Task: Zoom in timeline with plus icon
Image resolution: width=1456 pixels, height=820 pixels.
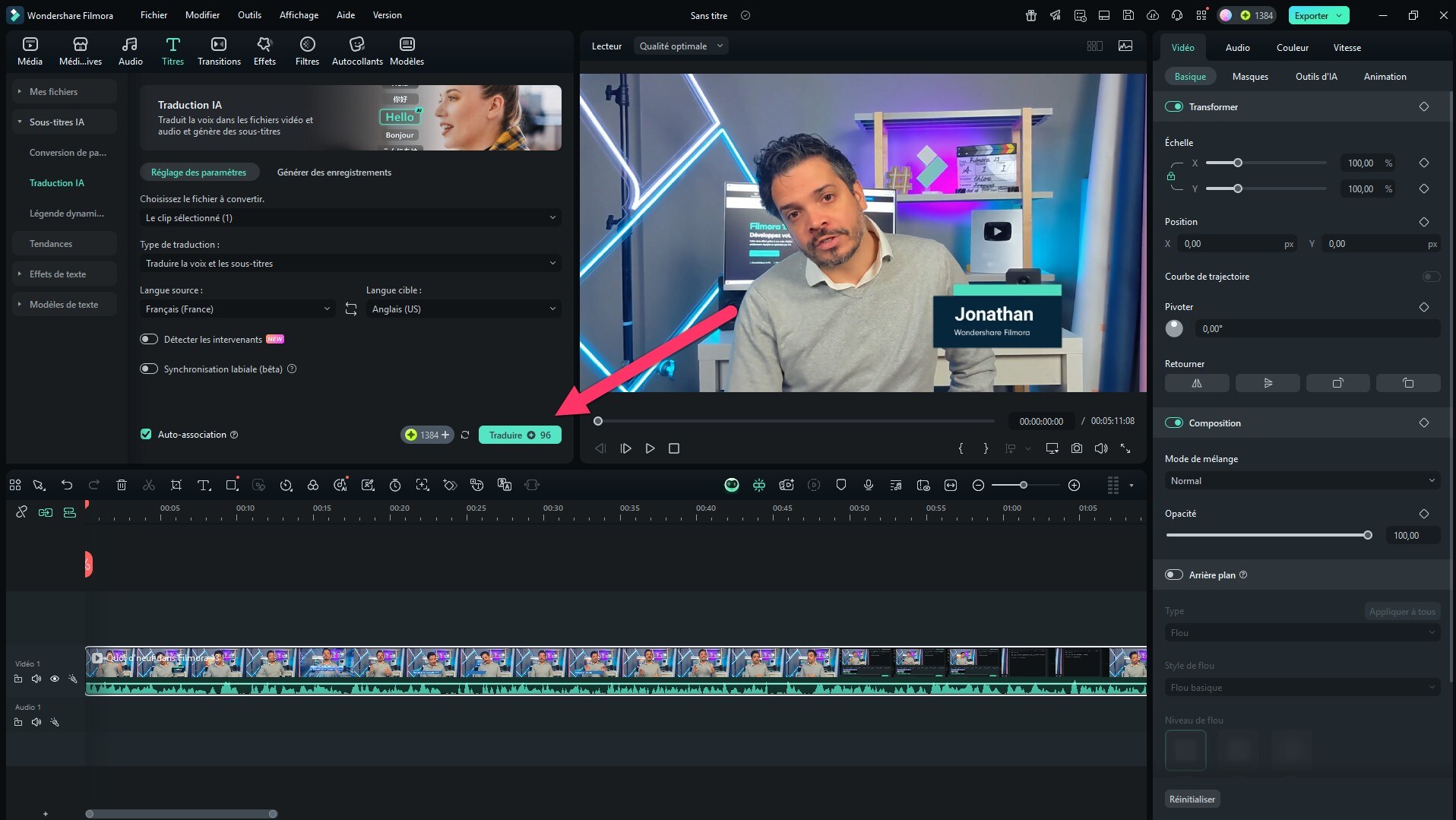Action: click(1075, 485)
